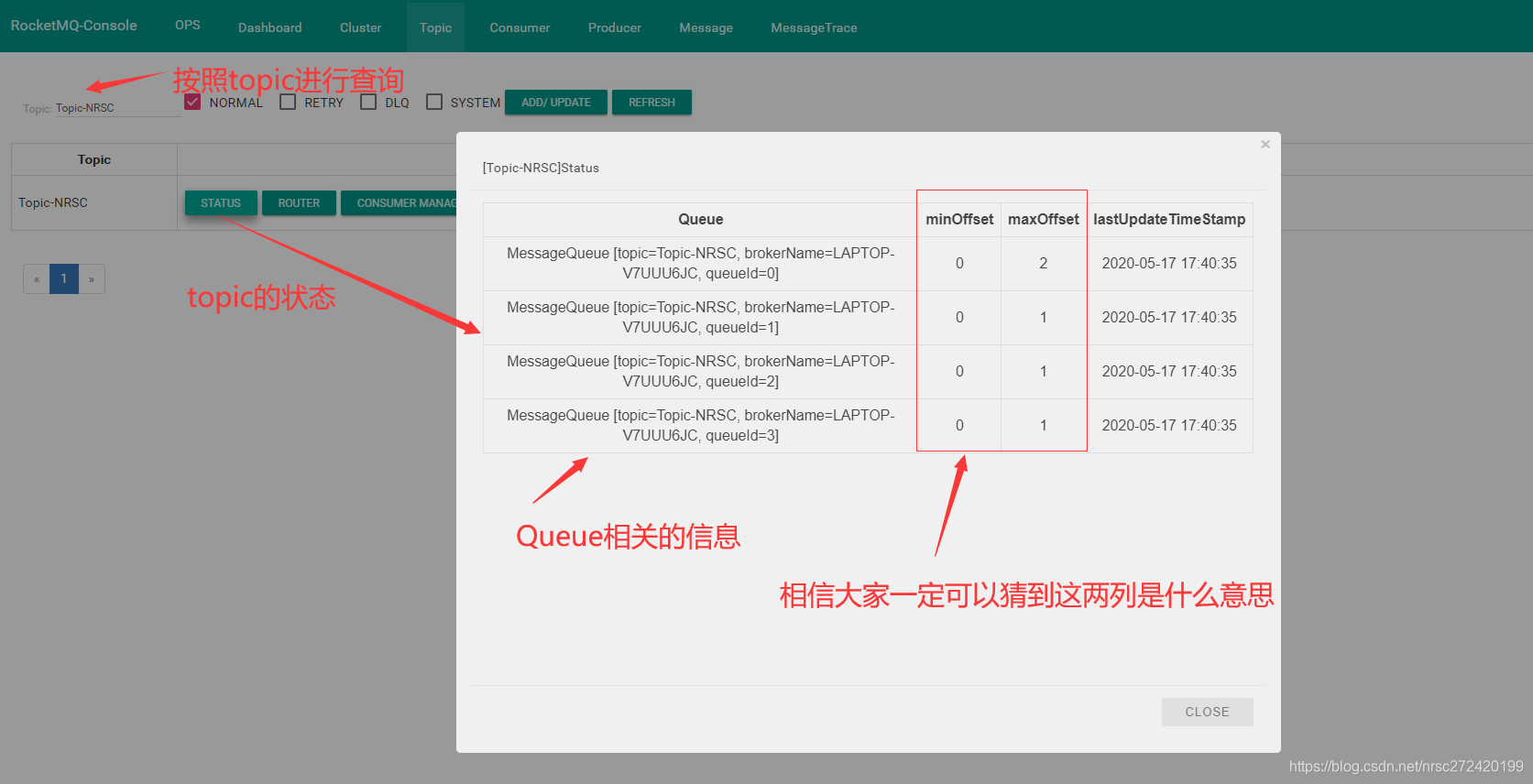This screenshot has width=1533, height=784.
Task: Select the Topic tab
Action: [435, 27]
